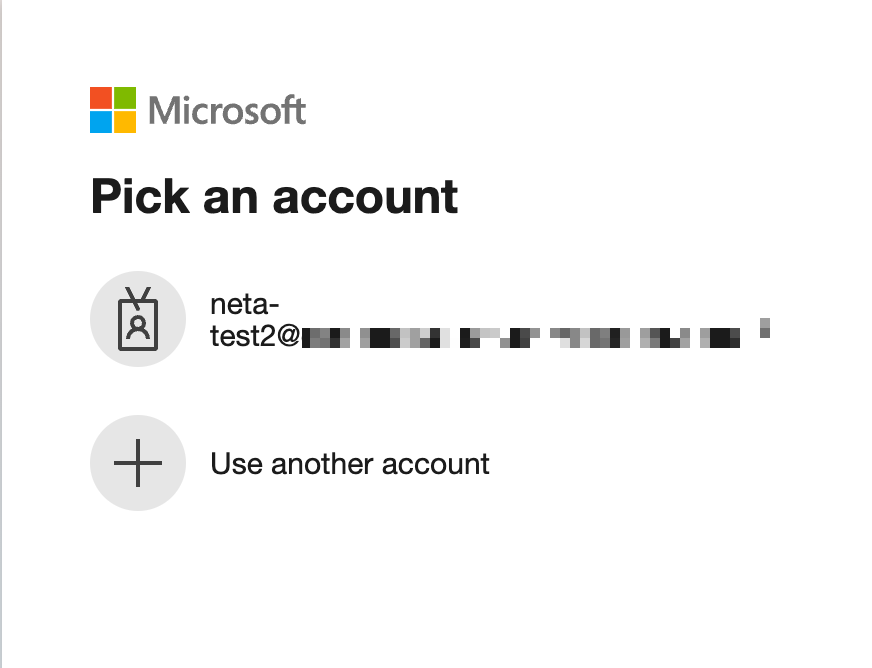Viewport: 872px width, 668px height.
Task: Click the ID badge account icon
Action: (x=138, y=319)
